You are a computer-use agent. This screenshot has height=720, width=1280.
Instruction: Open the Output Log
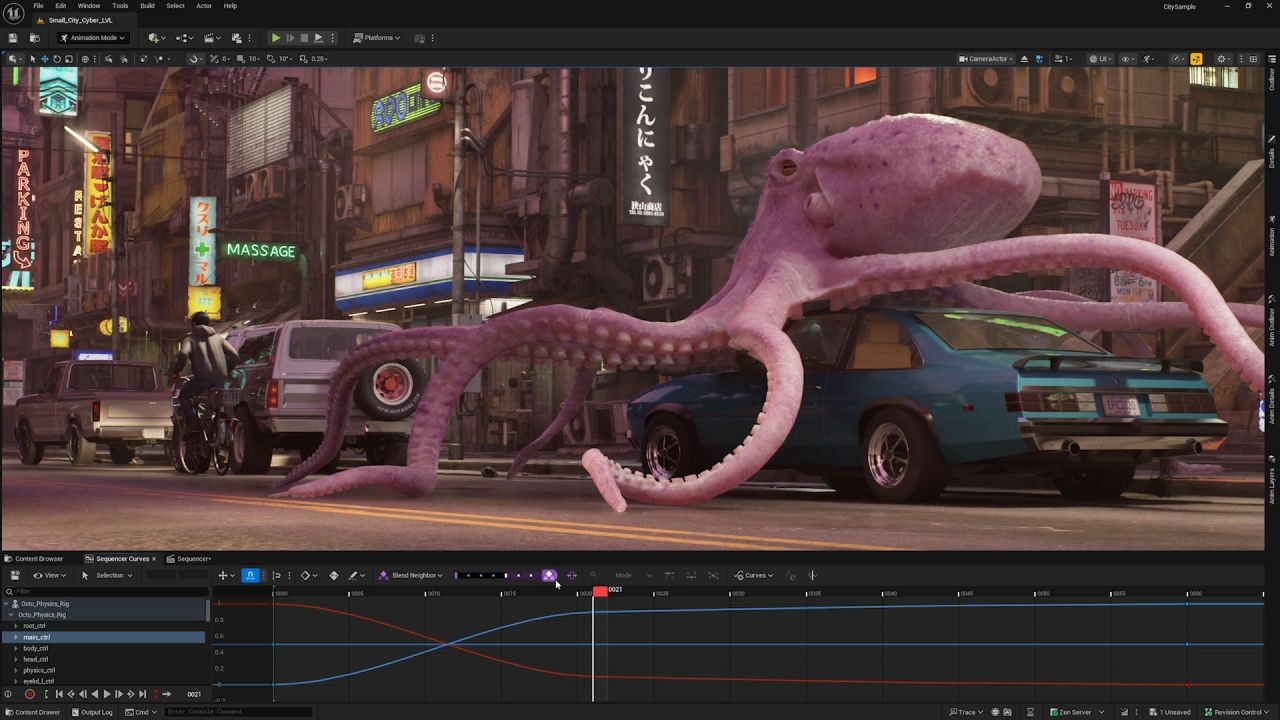92,712
